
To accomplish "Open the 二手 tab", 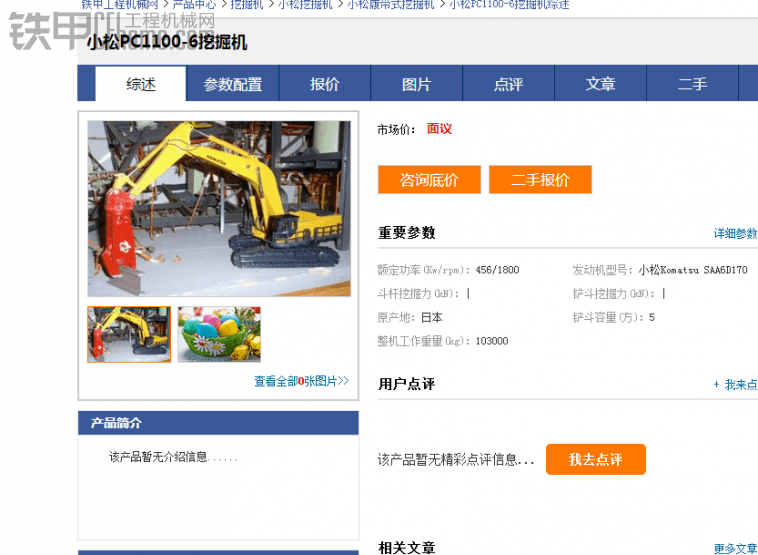I will 692,84.
